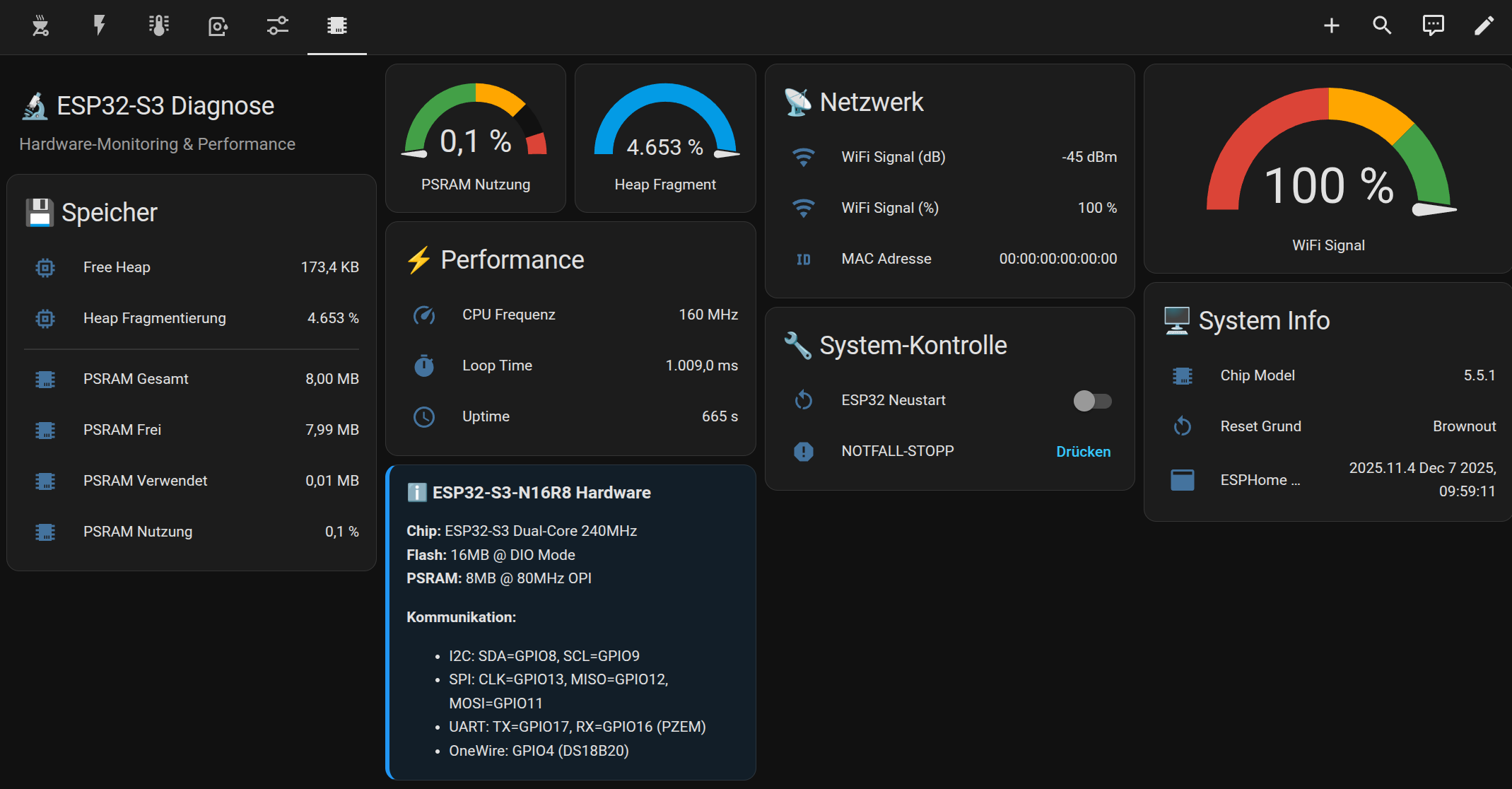Open the Heap Fragment gauge
Screen dimensions: 1512x789
665,139
